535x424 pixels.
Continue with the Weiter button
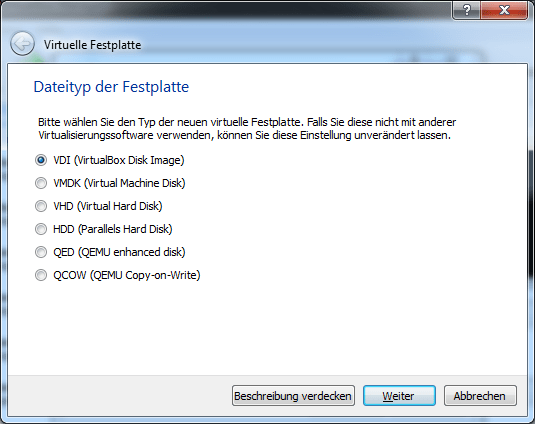click(x=399, y=396)
